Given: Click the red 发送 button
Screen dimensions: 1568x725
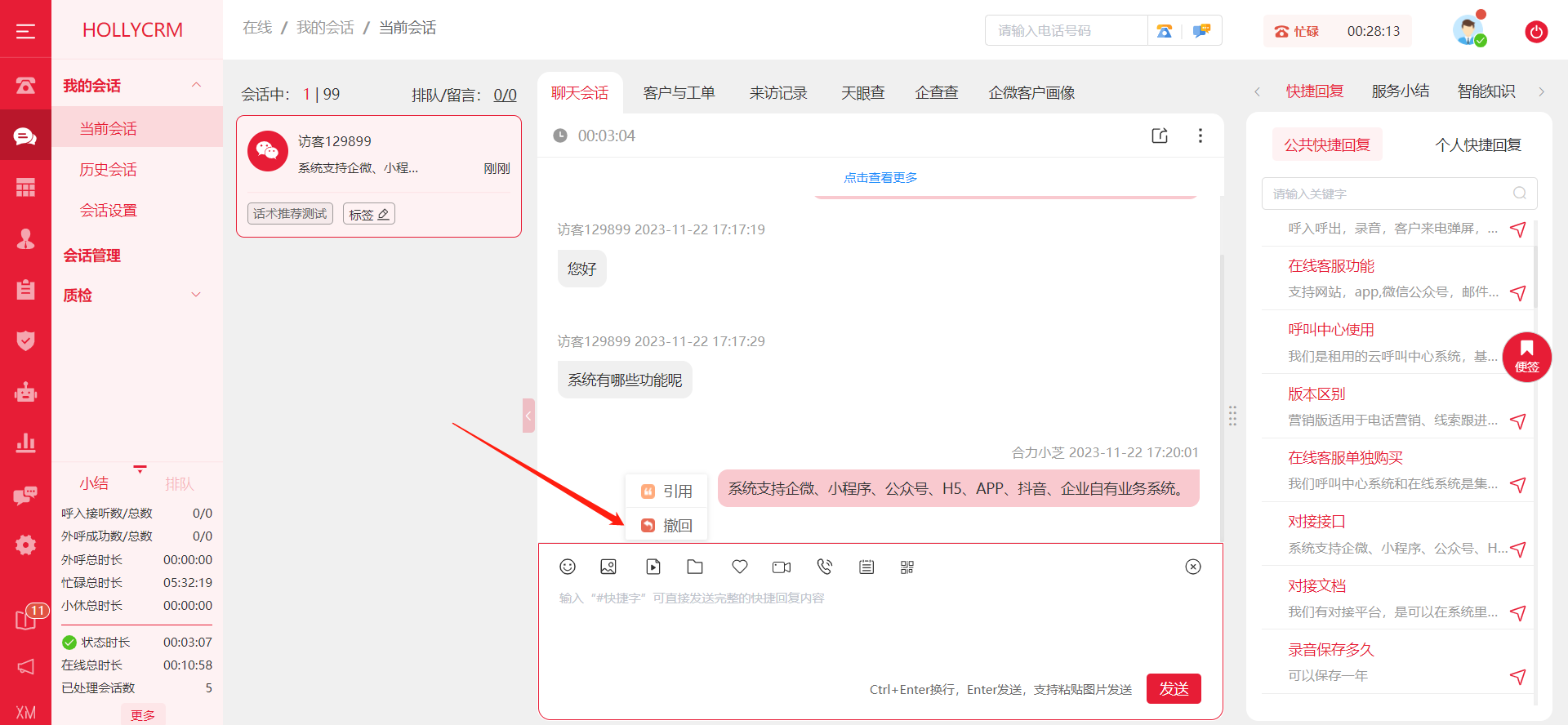Looking at the screenshot, I should coord(1174,689).
